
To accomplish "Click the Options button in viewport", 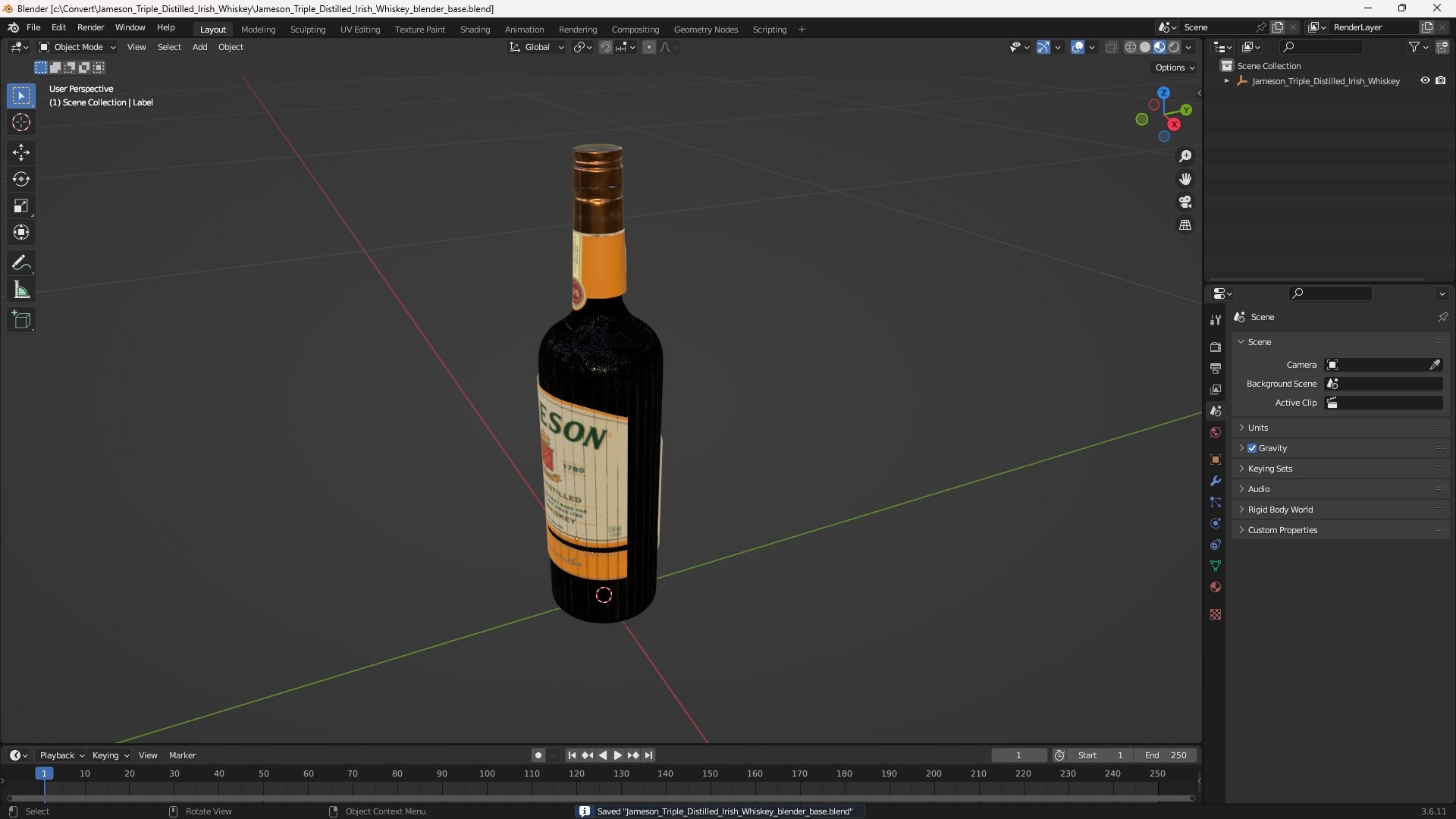I will coord(1175,67).
